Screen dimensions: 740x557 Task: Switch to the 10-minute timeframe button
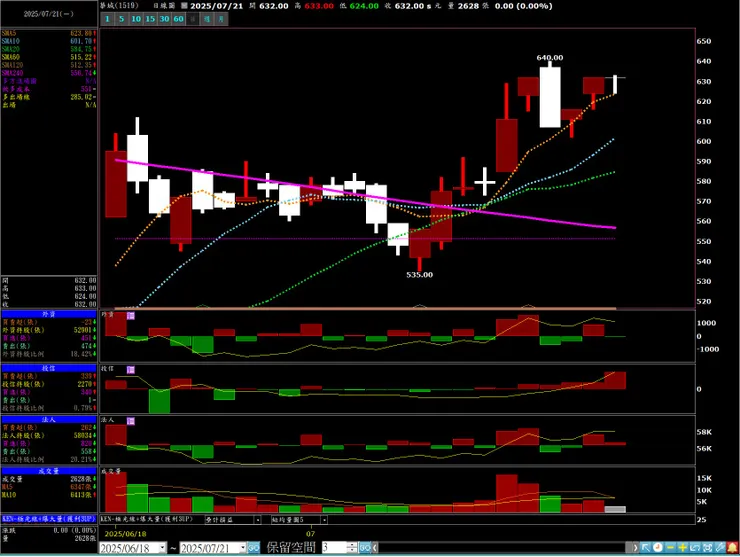(136, 19)
